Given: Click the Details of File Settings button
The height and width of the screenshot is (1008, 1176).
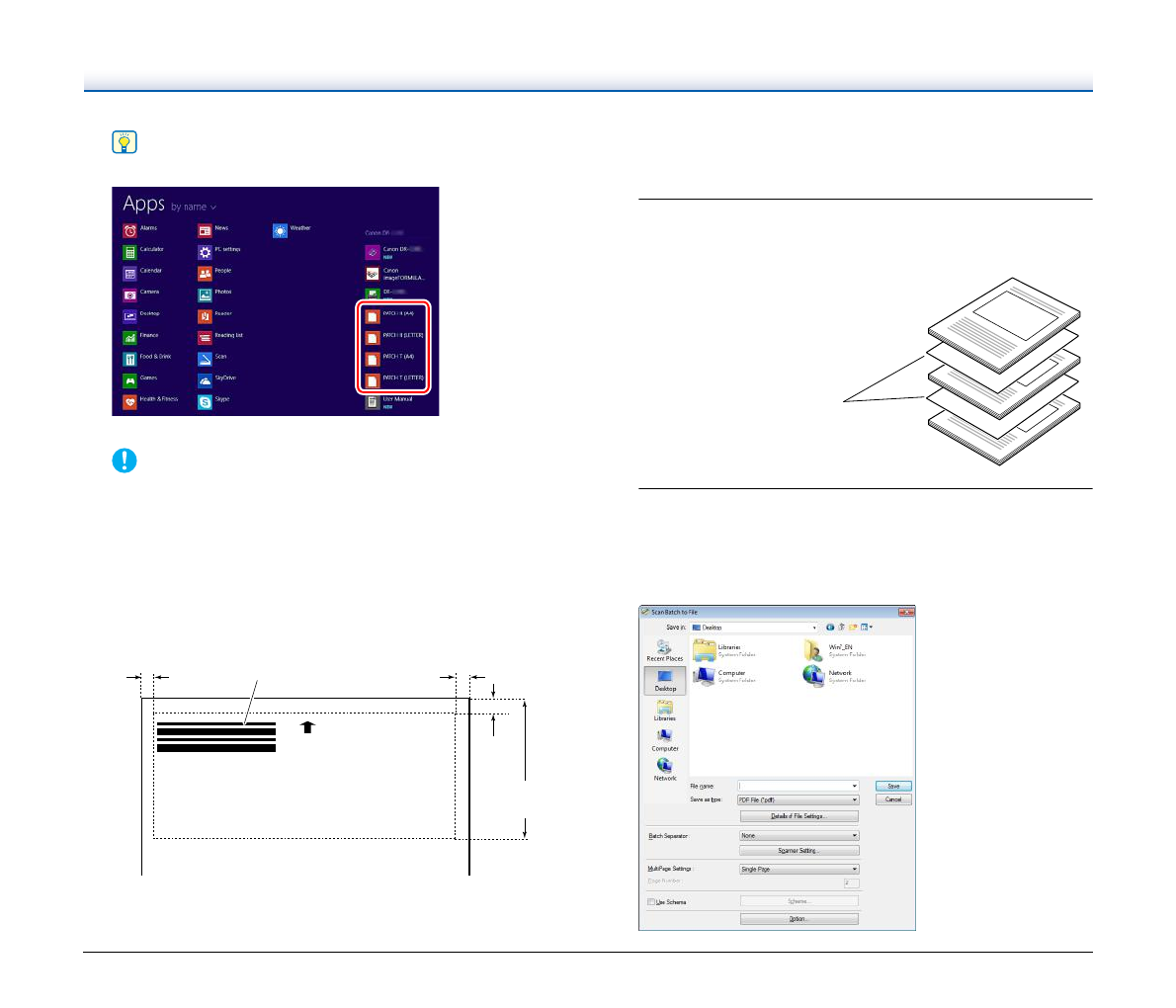Looking at the screenshot, I should coord(798,816).
